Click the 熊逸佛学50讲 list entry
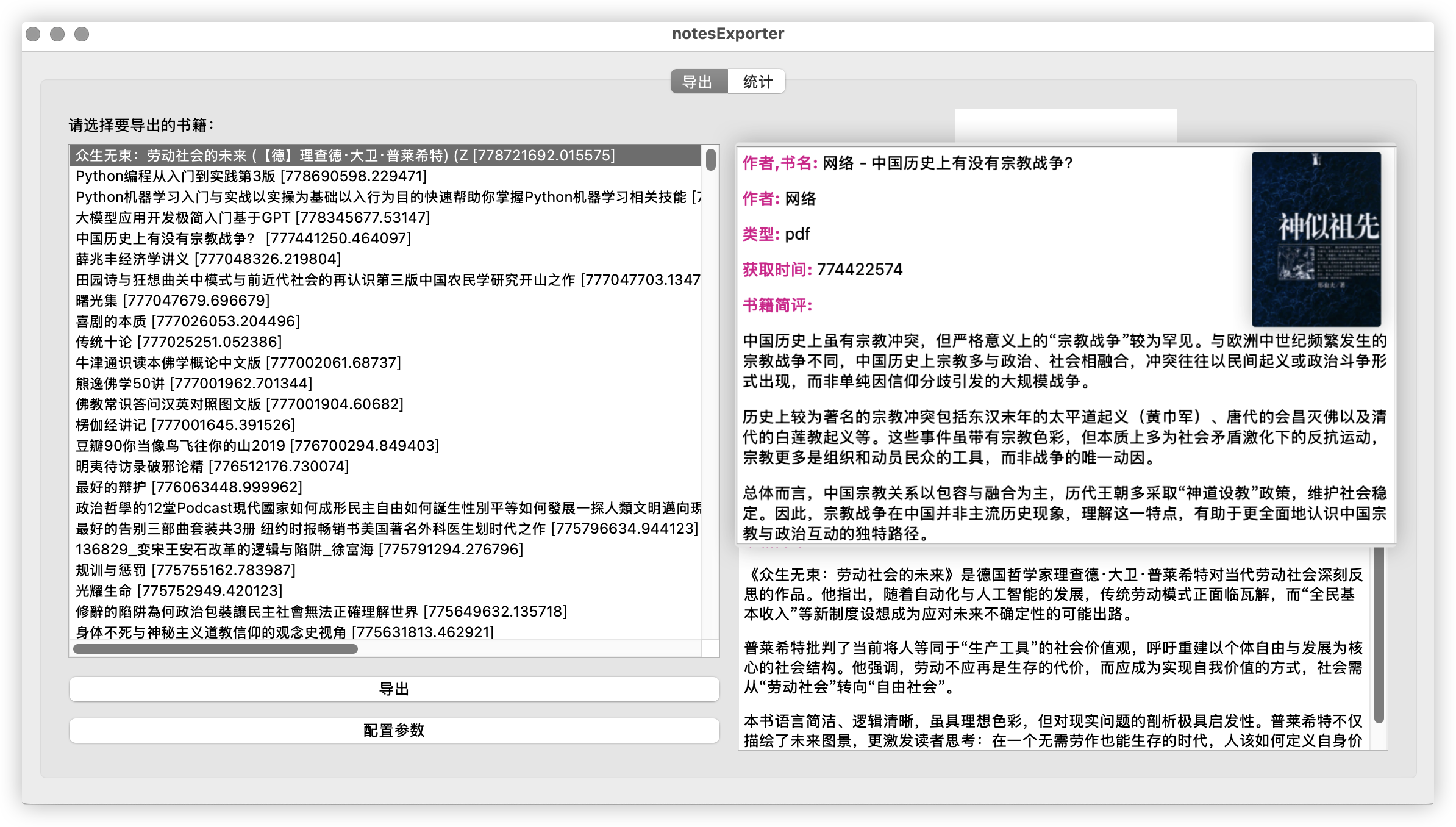Screen dimensions: 1456x827 point(193,384)
